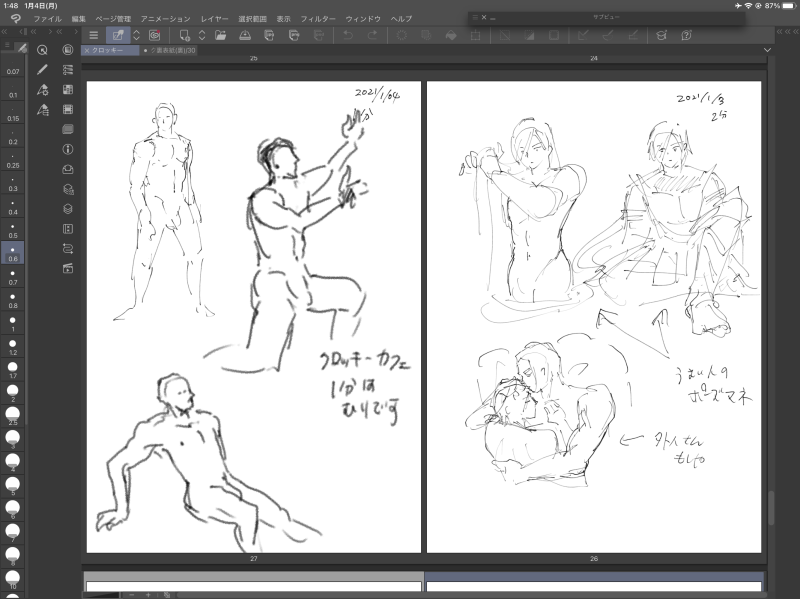The height and width of the screenshot is (599, 800).
Task: Create a new canvas document
Action: pos(184,35)
